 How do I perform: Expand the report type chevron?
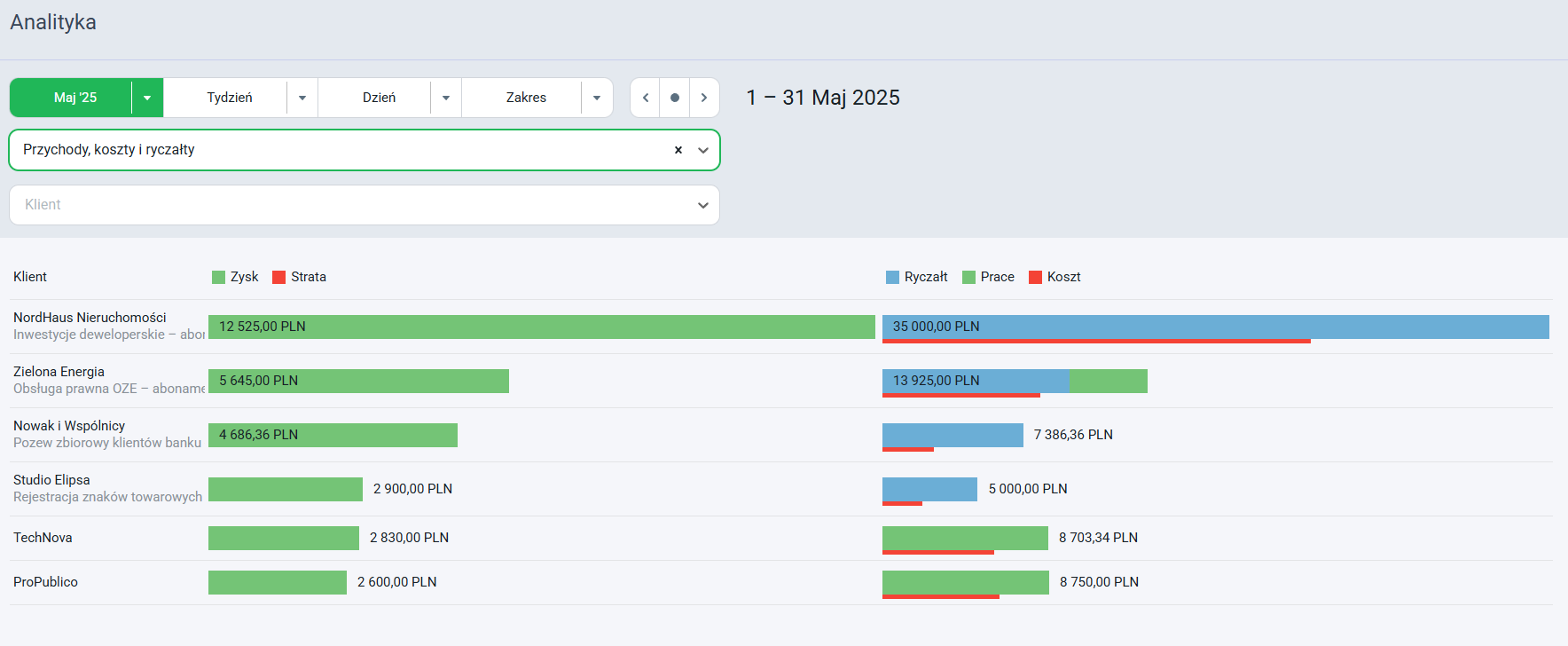coord(703,150)
